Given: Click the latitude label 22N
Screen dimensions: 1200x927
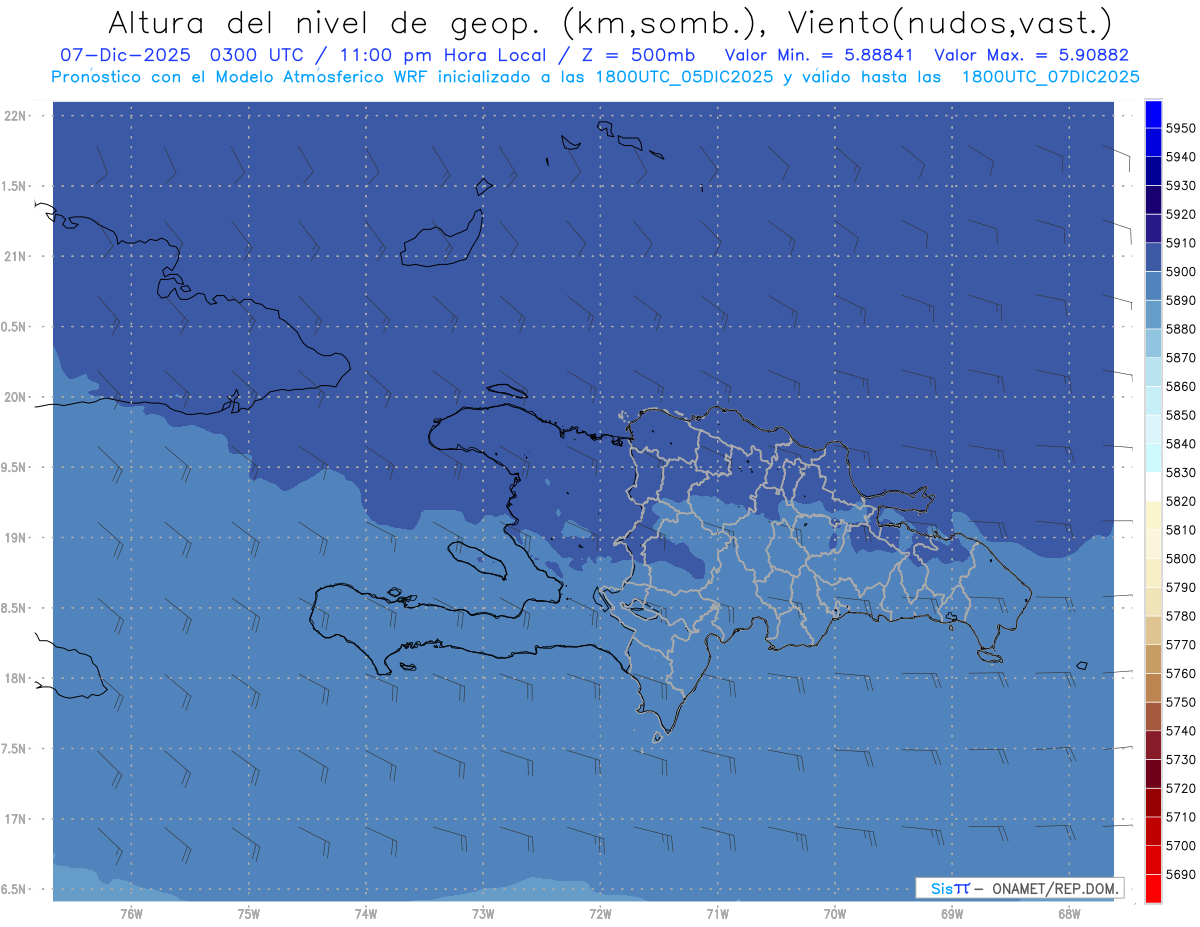Looking at the screenshot, I should 15,116.
